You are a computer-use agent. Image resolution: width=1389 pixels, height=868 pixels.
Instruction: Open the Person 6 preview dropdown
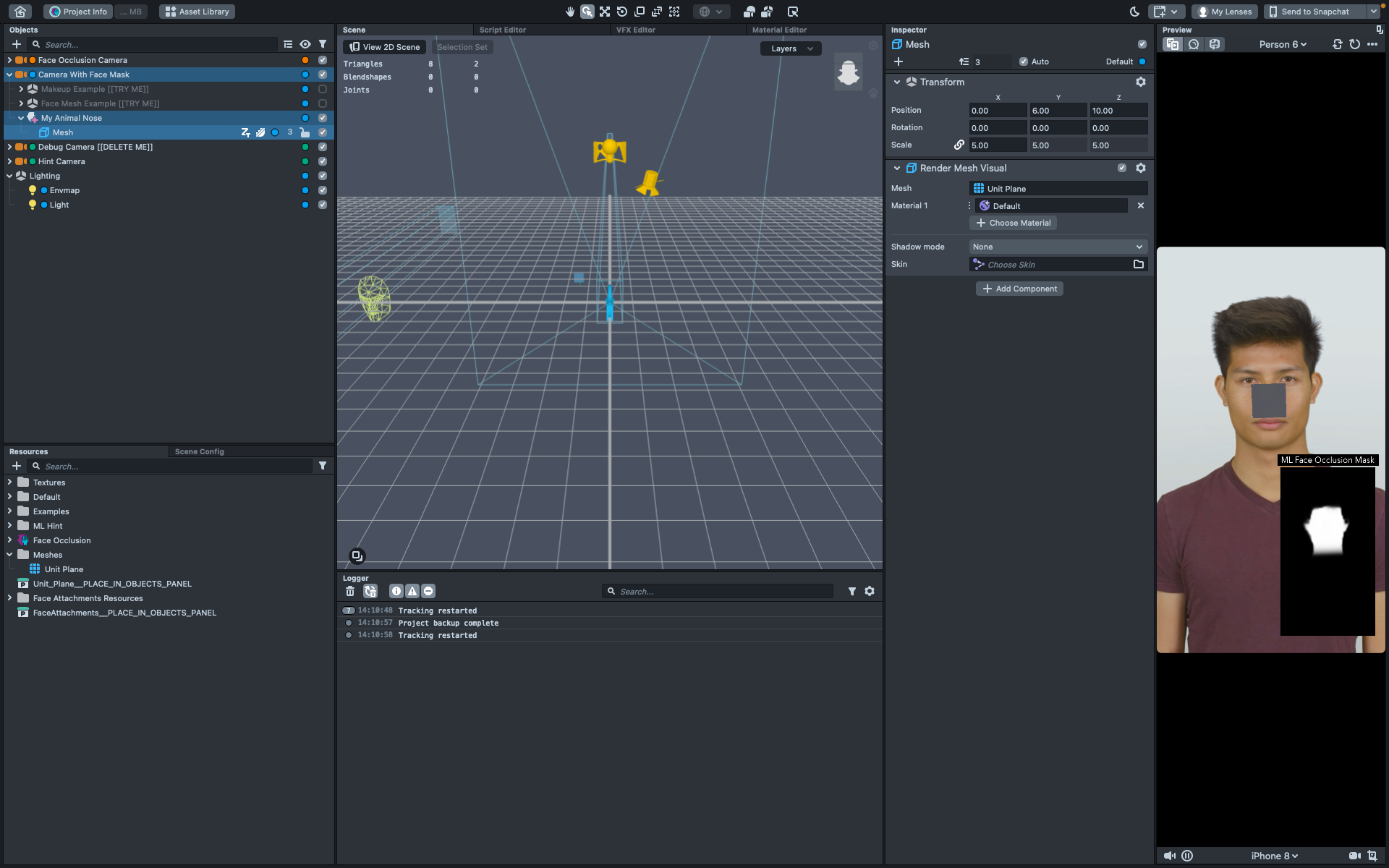click(1283, 44)
